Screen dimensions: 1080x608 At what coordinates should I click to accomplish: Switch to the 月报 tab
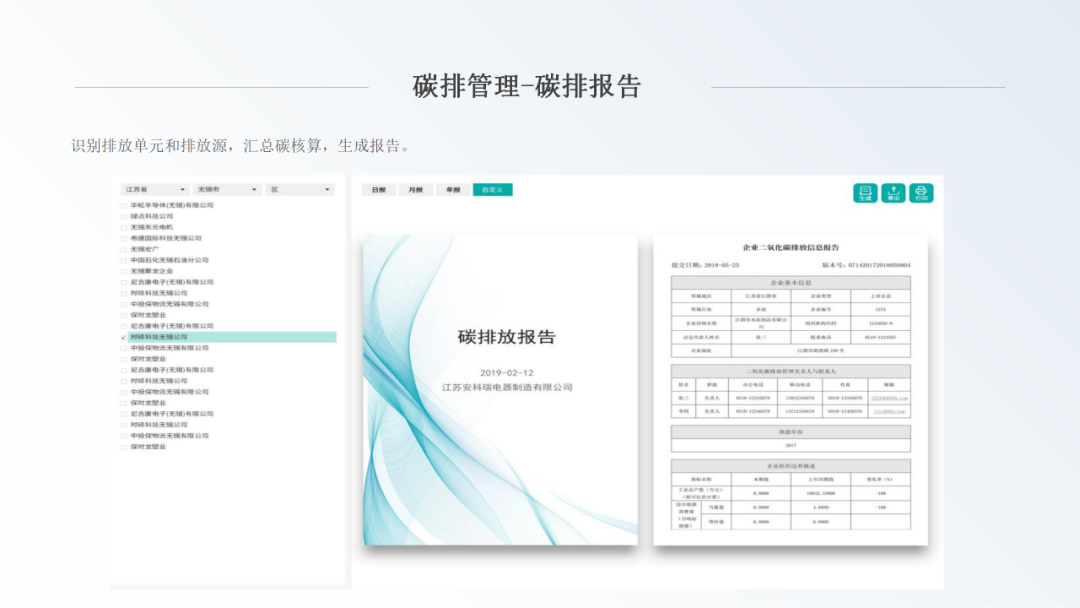coord(416,190)
